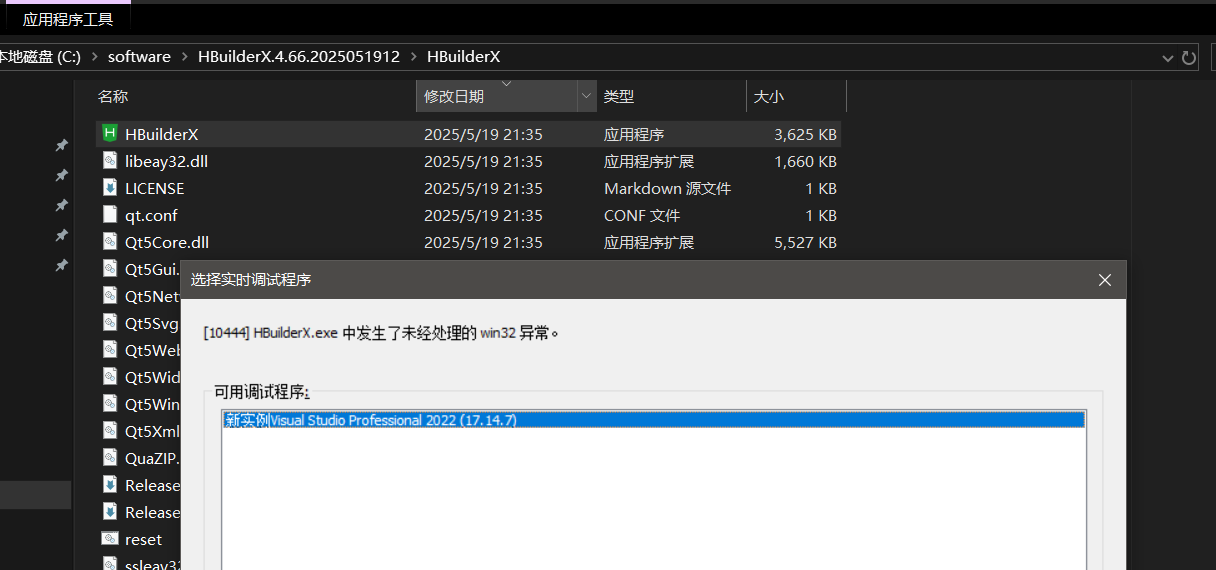
Task: Click the QuaZIP file icon
Action: pyautogui.click(x=110, y=457)
